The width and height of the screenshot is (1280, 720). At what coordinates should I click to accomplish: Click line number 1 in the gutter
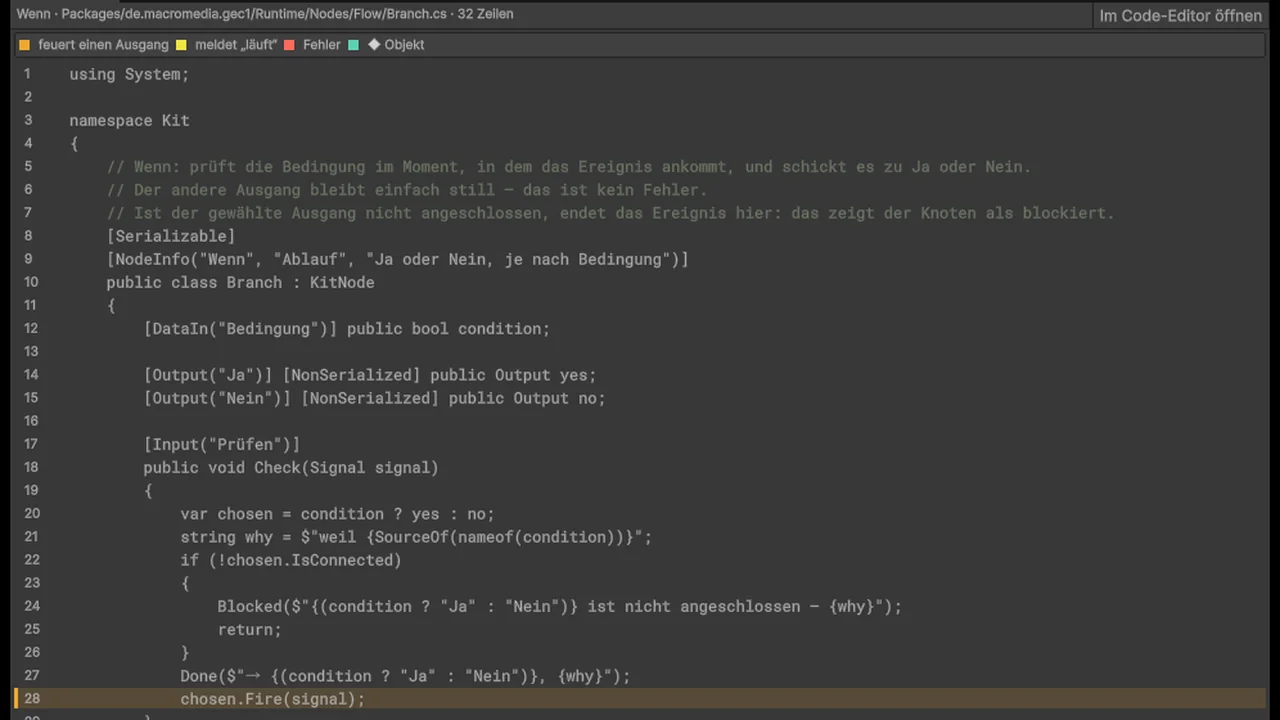click(x=27, y=74)
